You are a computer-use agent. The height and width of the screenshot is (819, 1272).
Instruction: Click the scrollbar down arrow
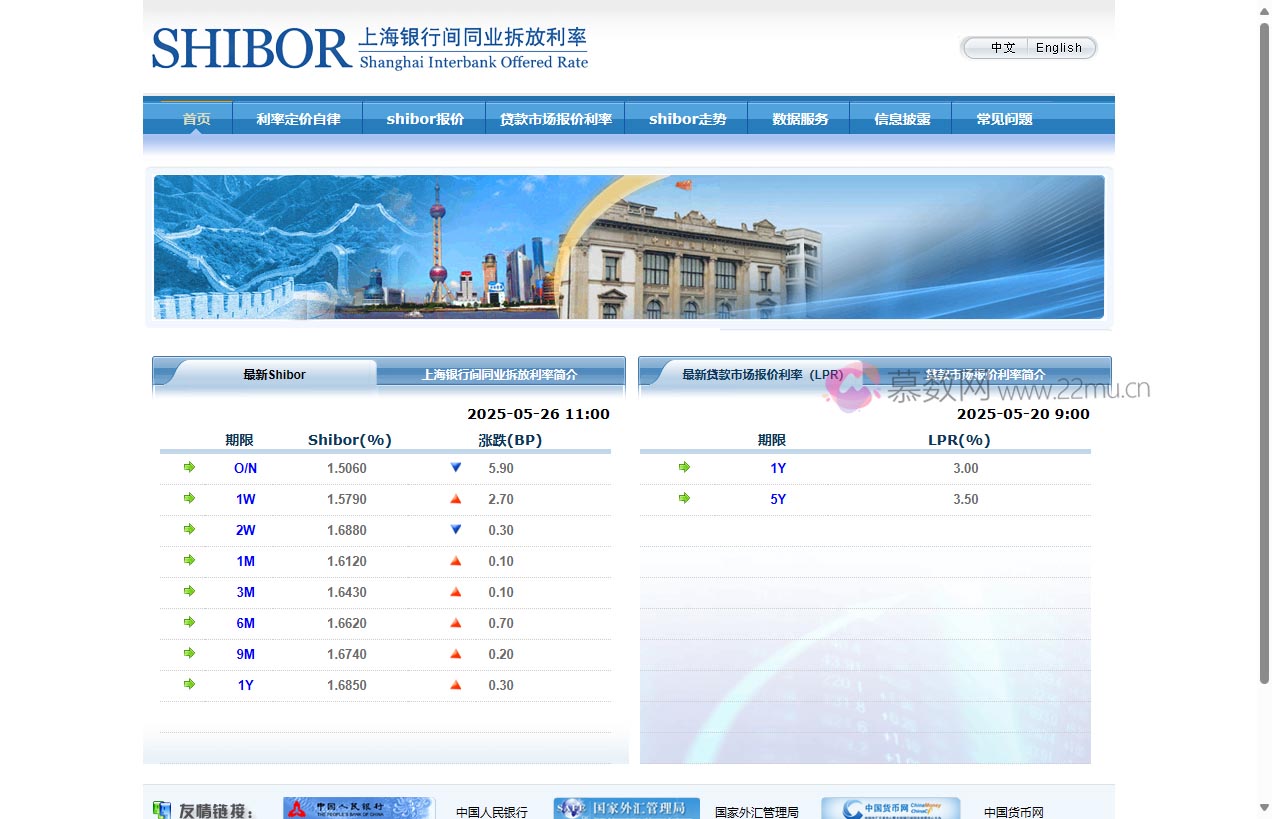(1264, 807)
